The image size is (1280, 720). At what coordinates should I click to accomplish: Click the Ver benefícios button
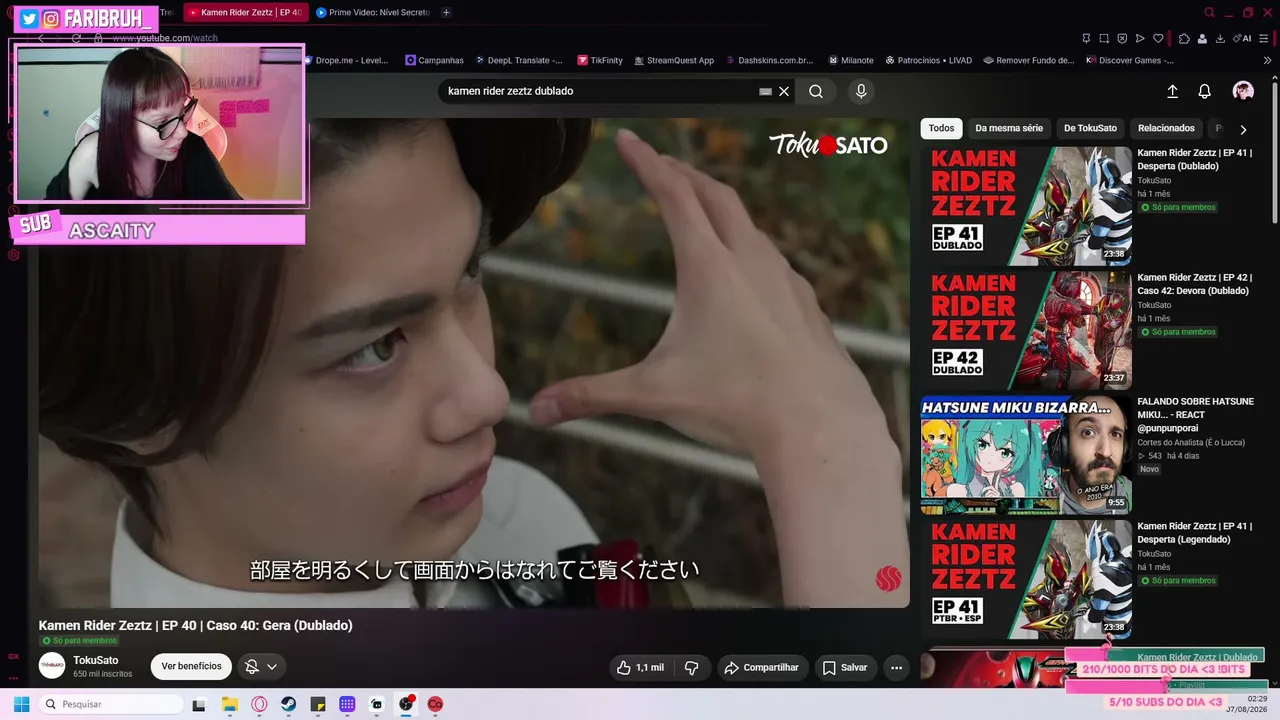pyautogui.click(x=191, y=667)
